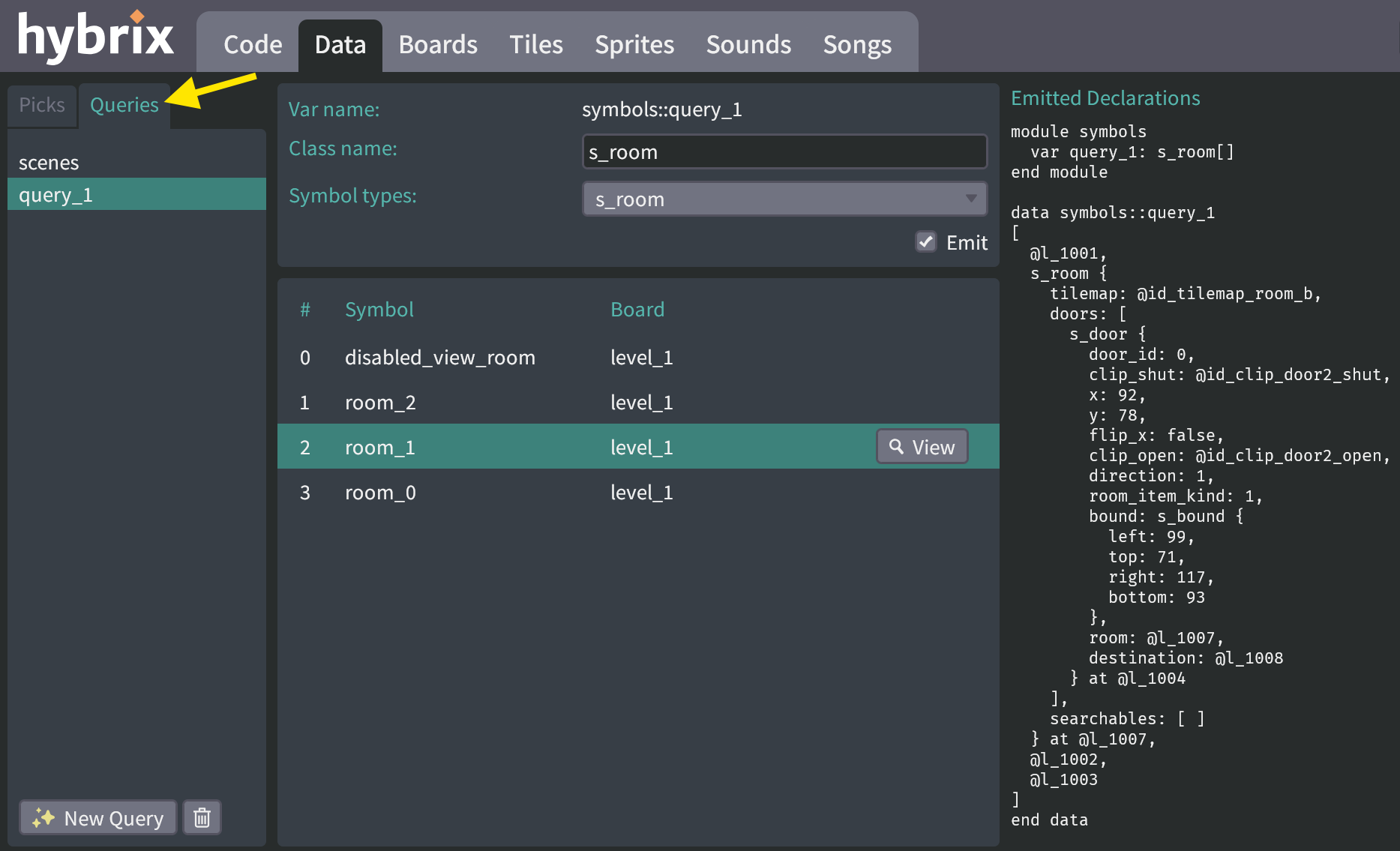Select query_1 in the sidebar list
This screenshot has width=1400, height=851.
click(x=56, y=194)
